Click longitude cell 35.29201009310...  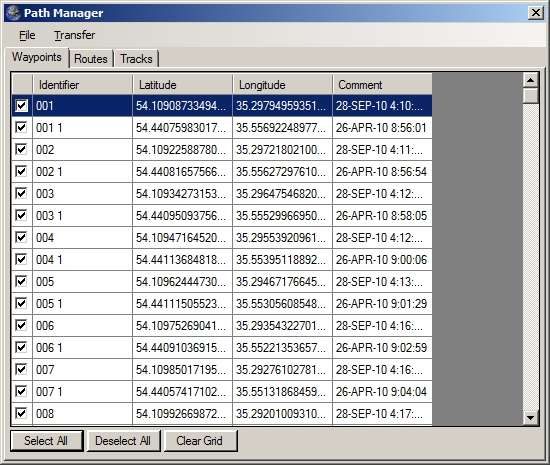point(282,413)
